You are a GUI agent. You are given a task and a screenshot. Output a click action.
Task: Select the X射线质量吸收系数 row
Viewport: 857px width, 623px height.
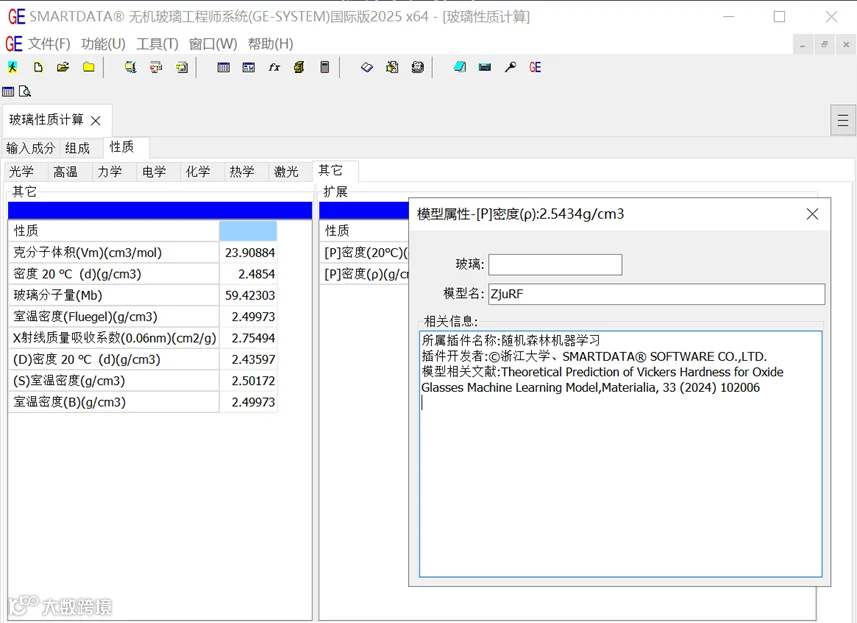142,338
